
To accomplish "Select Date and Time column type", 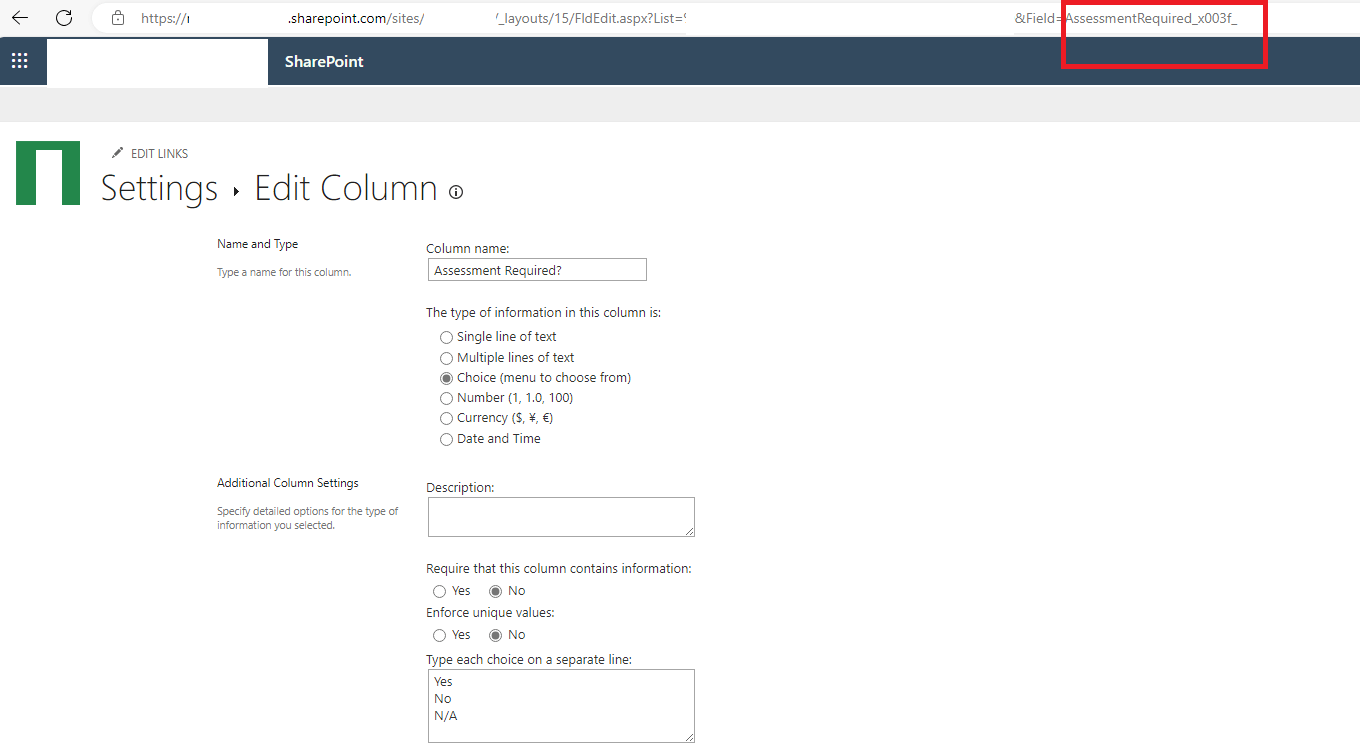I will pyautogui.click(x=446, y=439).
